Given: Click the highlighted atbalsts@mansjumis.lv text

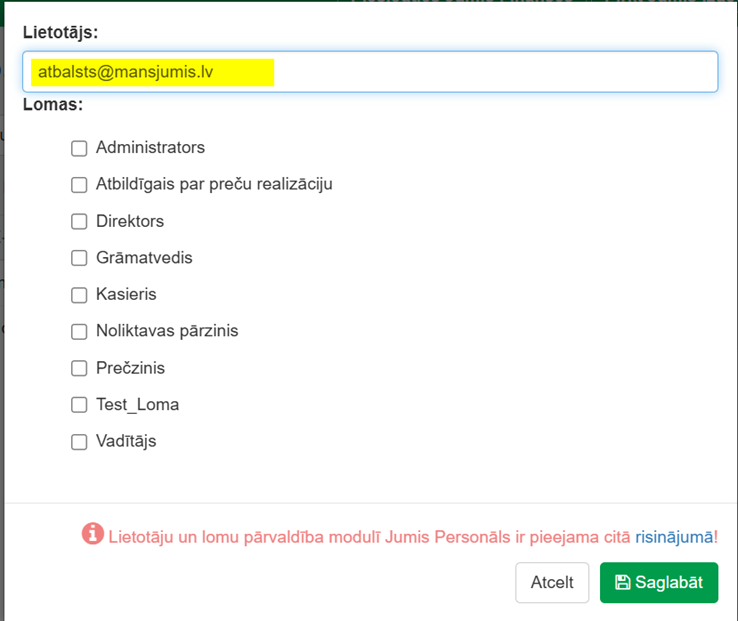Looking at the screenshot, I should tap(126, 72).
